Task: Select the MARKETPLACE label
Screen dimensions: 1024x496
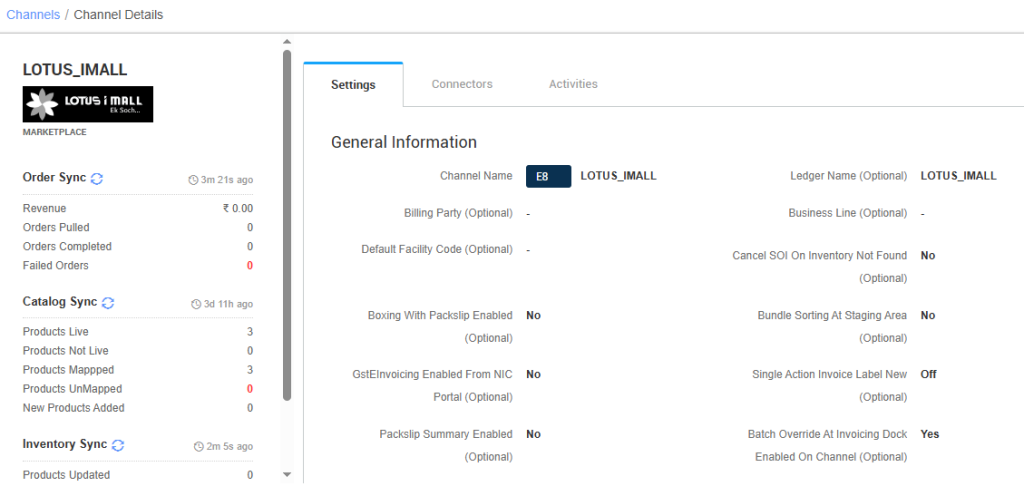Action: click(55, 132)
